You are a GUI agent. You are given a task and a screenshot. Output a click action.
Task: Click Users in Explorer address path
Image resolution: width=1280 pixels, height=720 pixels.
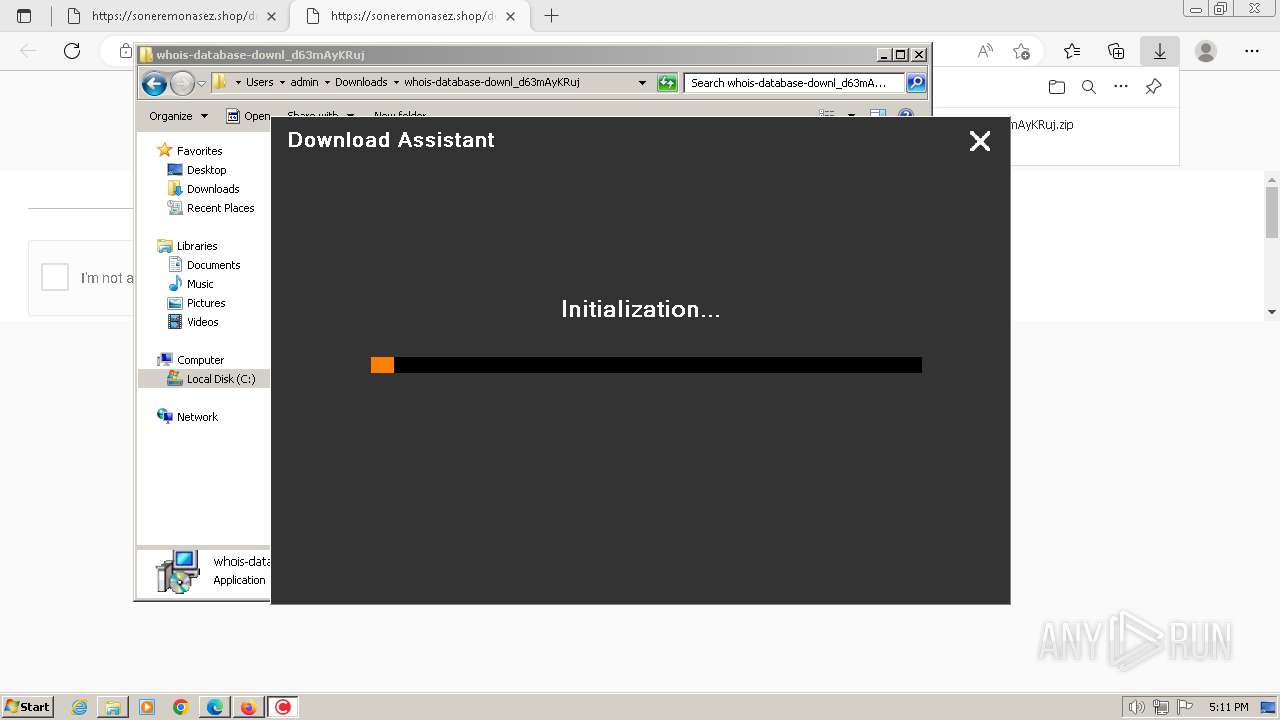259,82
